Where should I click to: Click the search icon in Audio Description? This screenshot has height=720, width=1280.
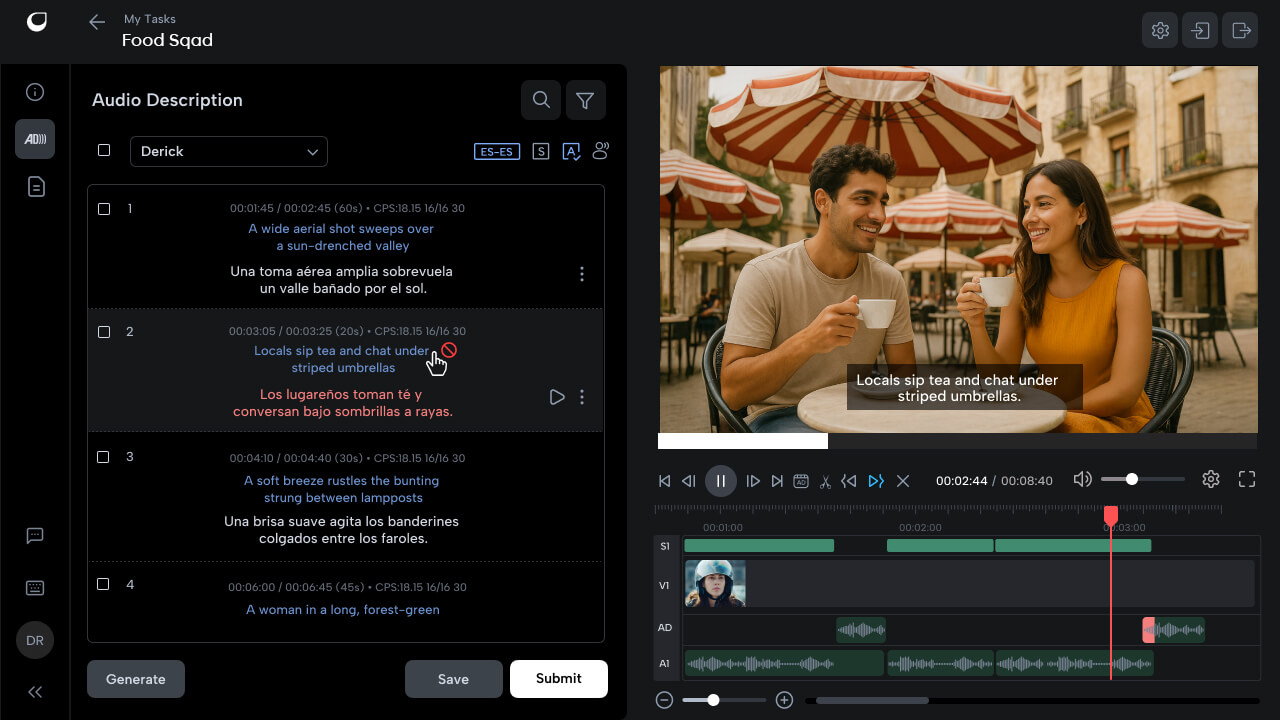pos(541,100)
